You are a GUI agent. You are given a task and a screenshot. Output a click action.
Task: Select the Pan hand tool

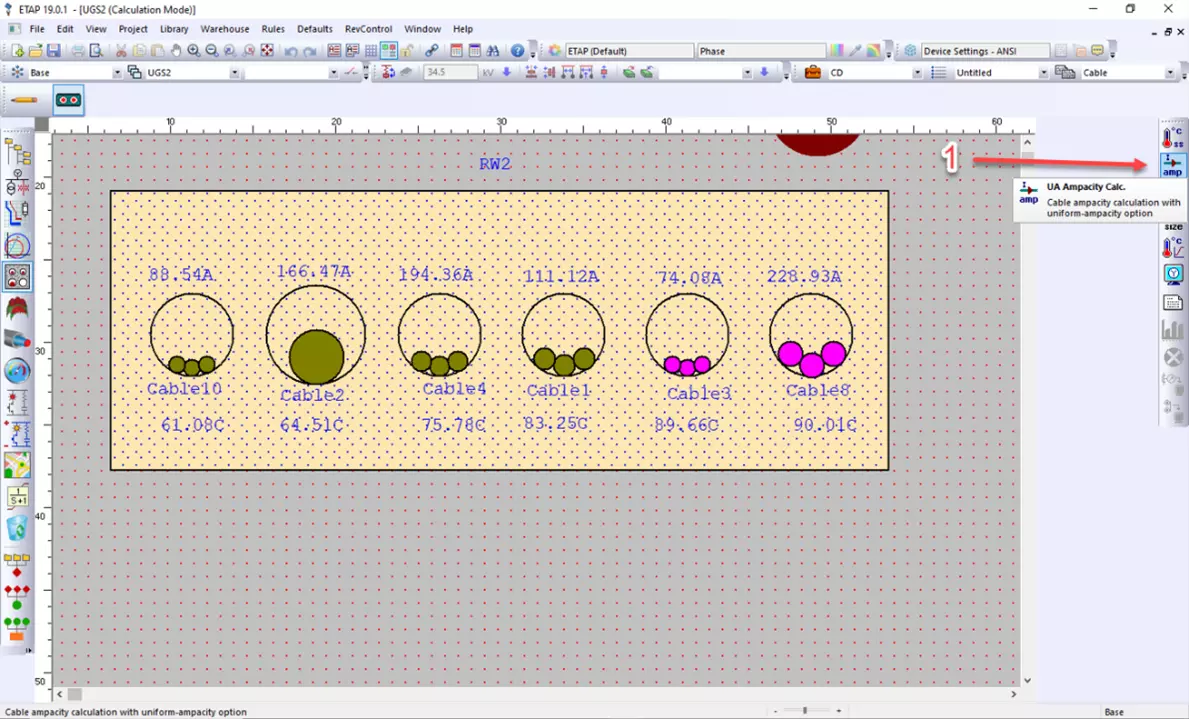tap(176, 50)
